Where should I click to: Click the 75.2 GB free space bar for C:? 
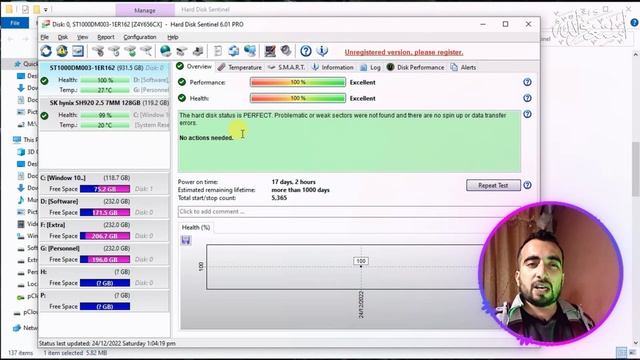tap(105, 189)
